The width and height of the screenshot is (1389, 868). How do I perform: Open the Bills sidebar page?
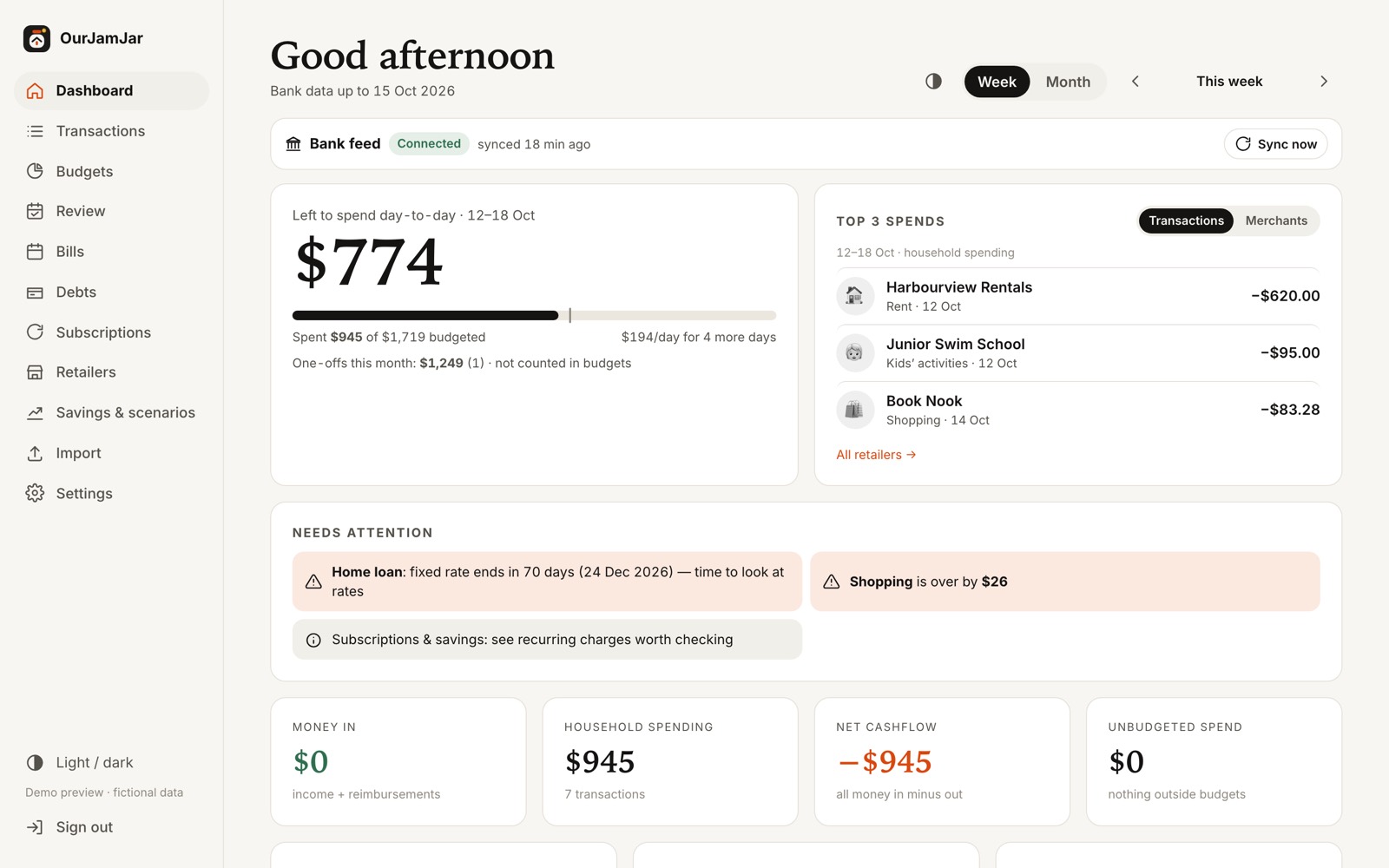[x=111, y=252]
